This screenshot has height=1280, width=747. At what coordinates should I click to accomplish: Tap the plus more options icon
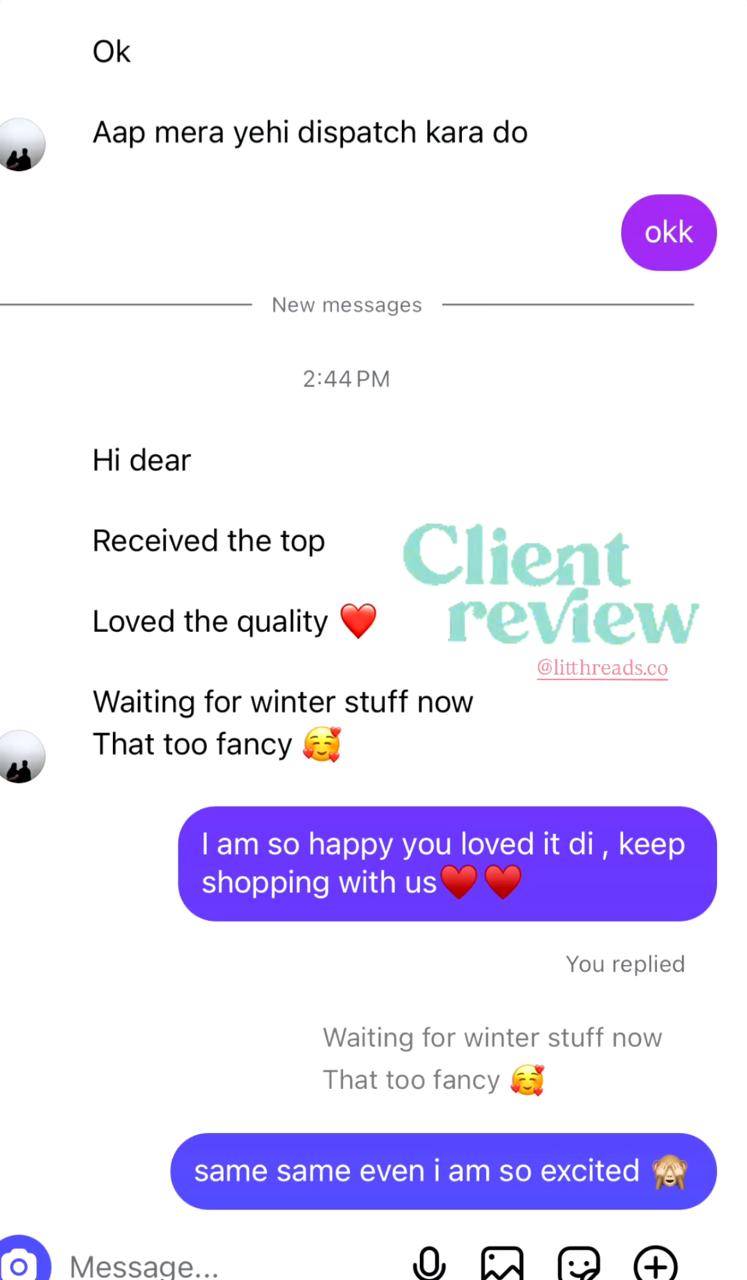point(656,1265)
